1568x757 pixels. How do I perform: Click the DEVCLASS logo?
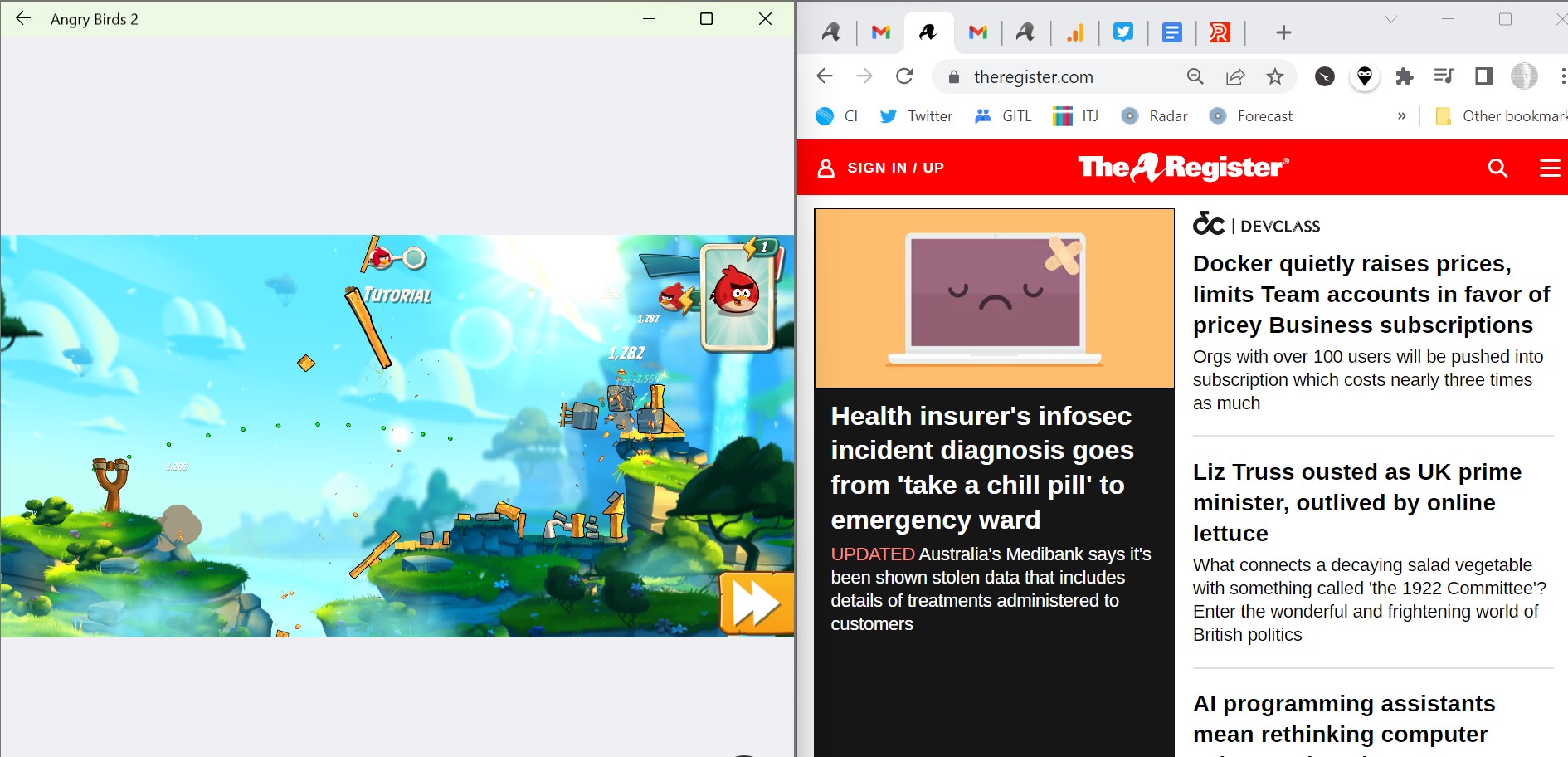coord(1256,224)
